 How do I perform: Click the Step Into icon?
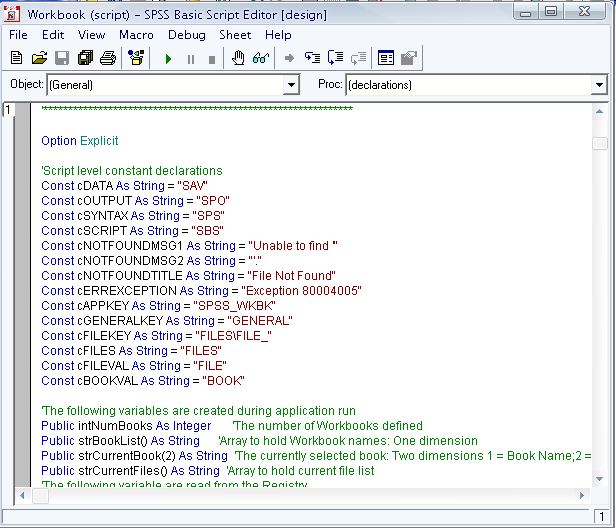point(313,58)
